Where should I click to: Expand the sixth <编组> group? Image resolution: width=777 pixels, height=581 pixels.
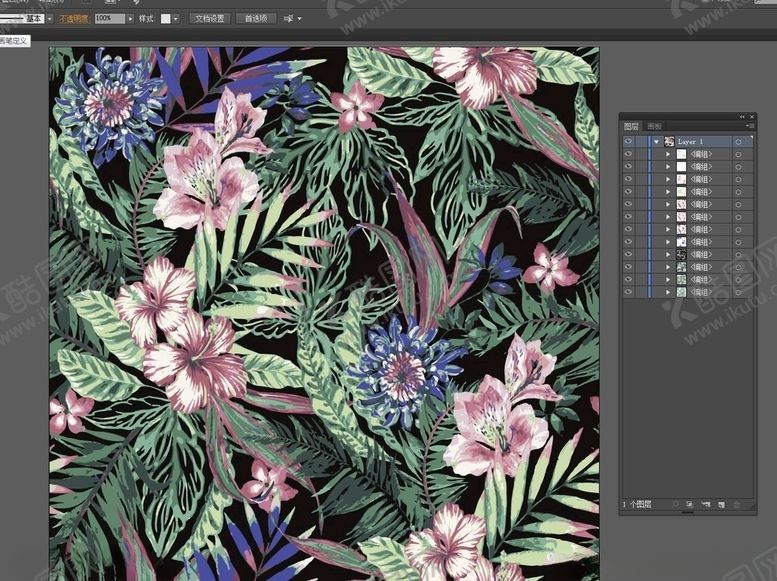[x=668, y=217]
